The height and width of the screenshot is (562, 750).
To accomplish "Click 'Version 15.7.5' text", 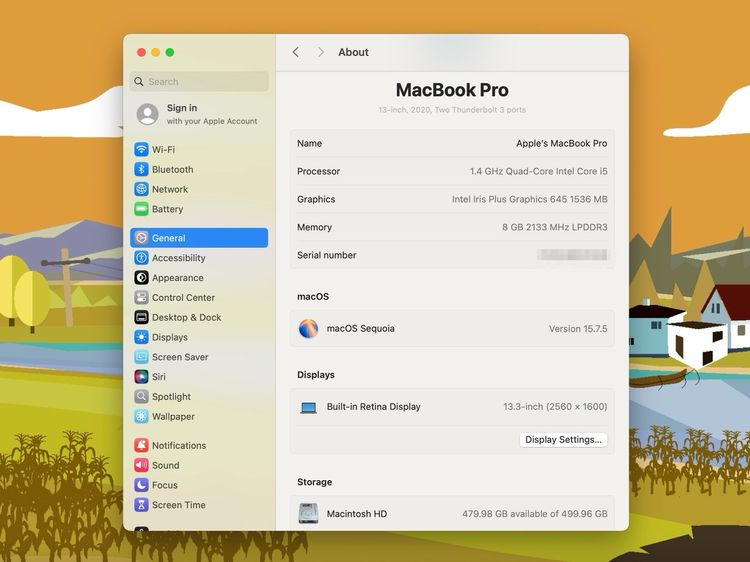I will [x=578, y=329].
